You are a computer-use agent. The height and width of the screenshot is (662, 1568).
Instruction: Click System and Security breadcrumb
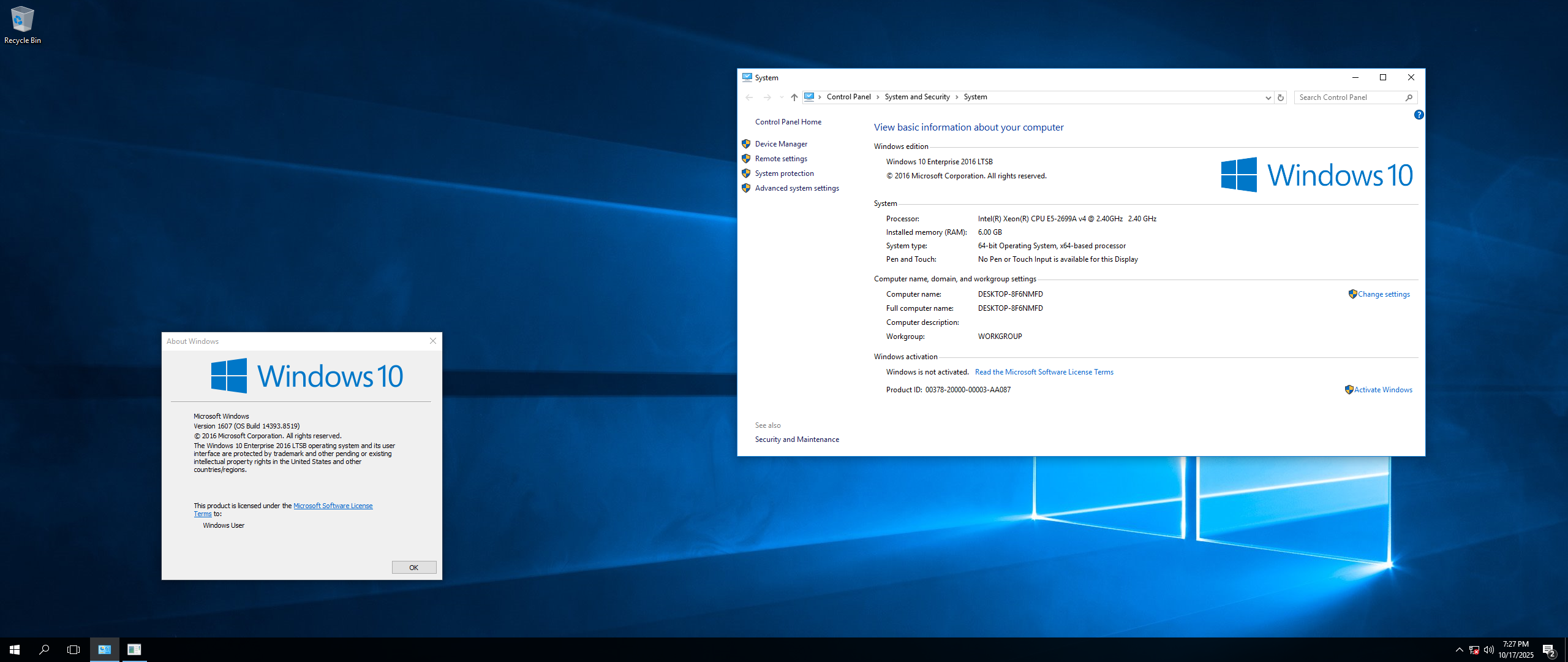pyautogui.click(x=917, y=97)
